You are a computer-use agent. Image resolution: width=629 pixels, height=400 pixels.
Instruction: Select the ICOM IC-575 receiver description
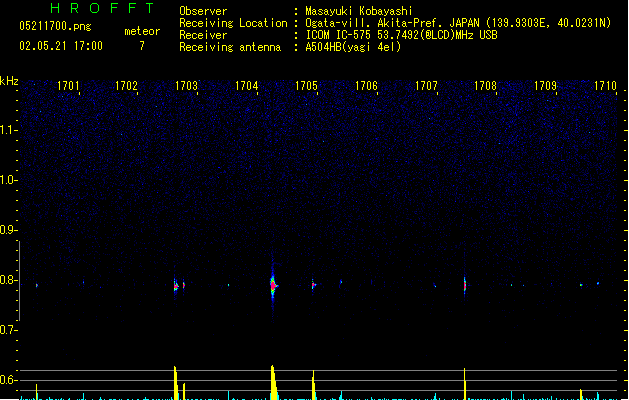point(402,35)
